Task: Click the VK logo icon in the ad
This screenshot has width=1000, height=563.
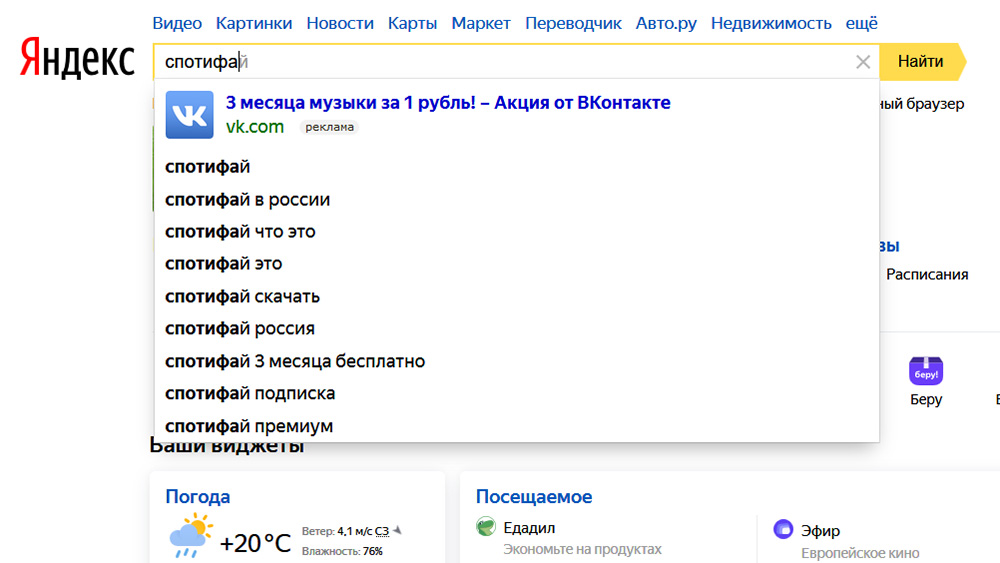Action: tap(189, 115)
